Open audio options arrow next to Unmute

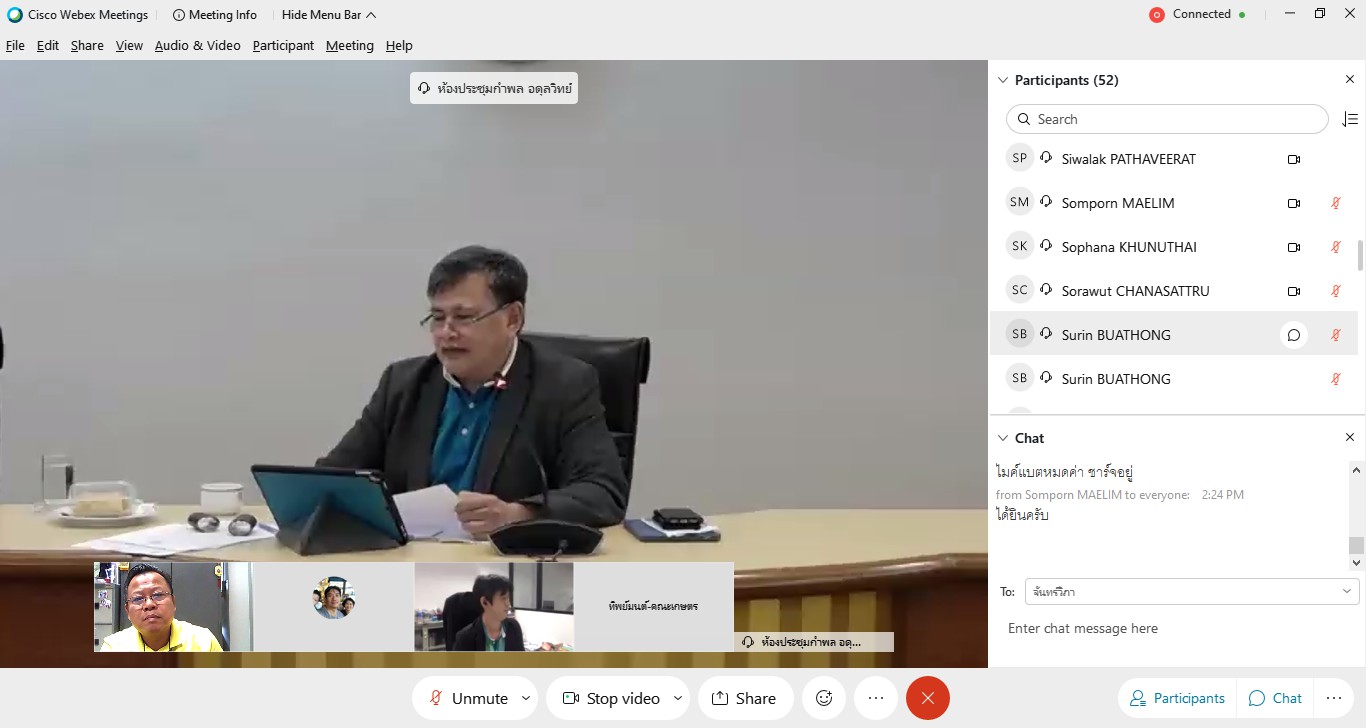(x=526, y=698)
